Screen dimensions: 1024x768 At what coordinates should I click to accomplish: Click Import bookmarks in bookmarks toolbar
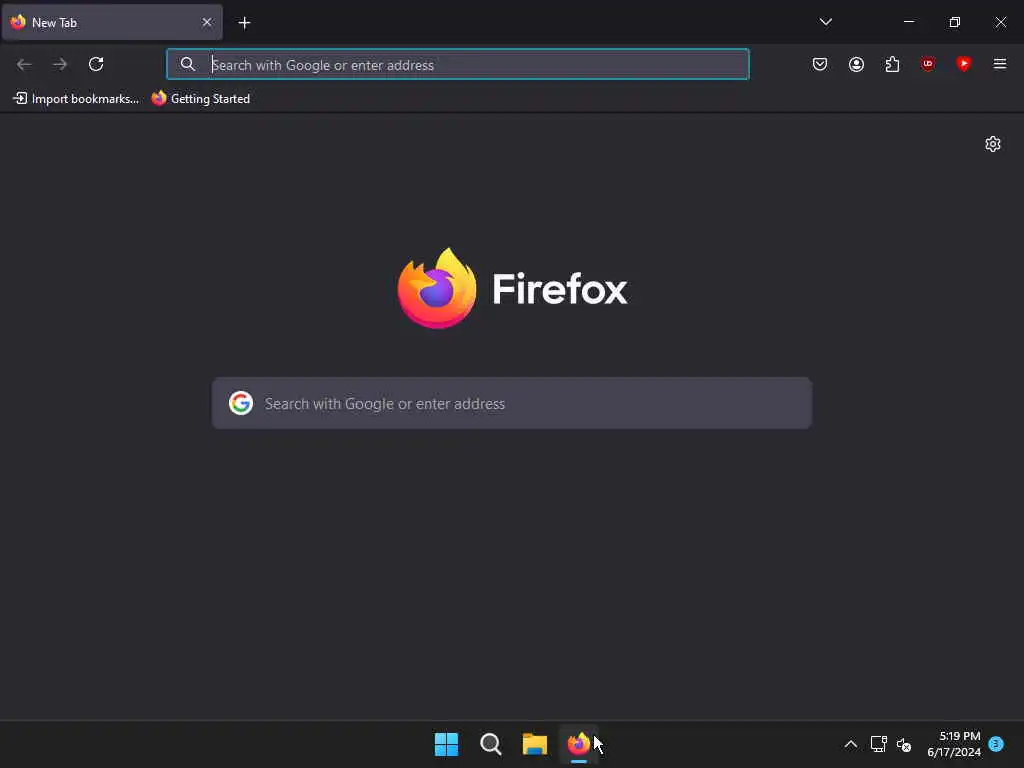[x=76, y=99]
